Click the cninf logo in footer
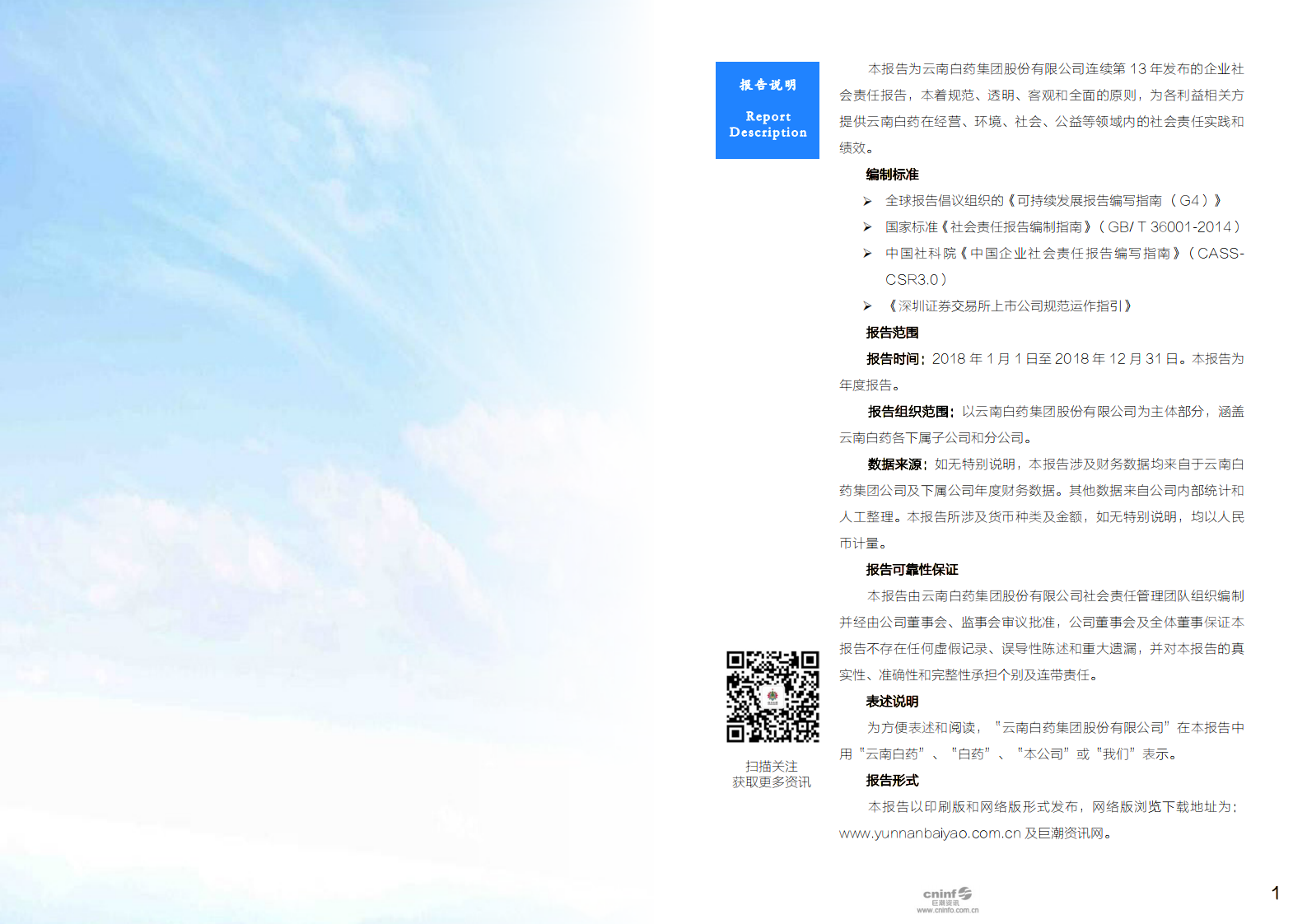The width and height of the screenshot is (1307, 924). [947, 896]
